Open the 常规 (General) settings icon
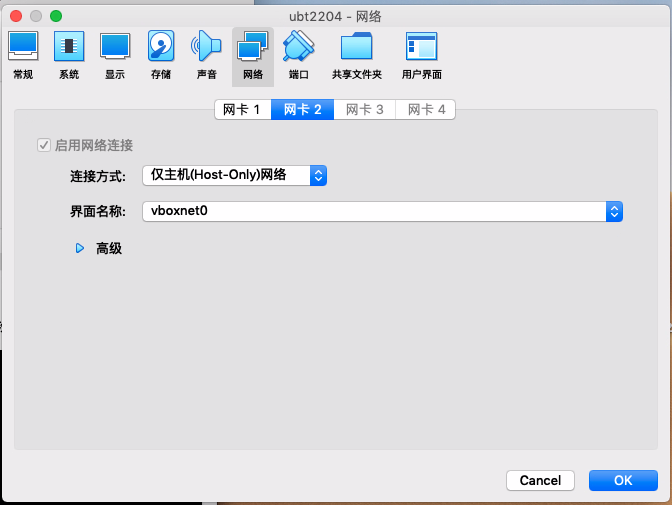Screen dimensions: 672x505 click(x=22, y=54)
